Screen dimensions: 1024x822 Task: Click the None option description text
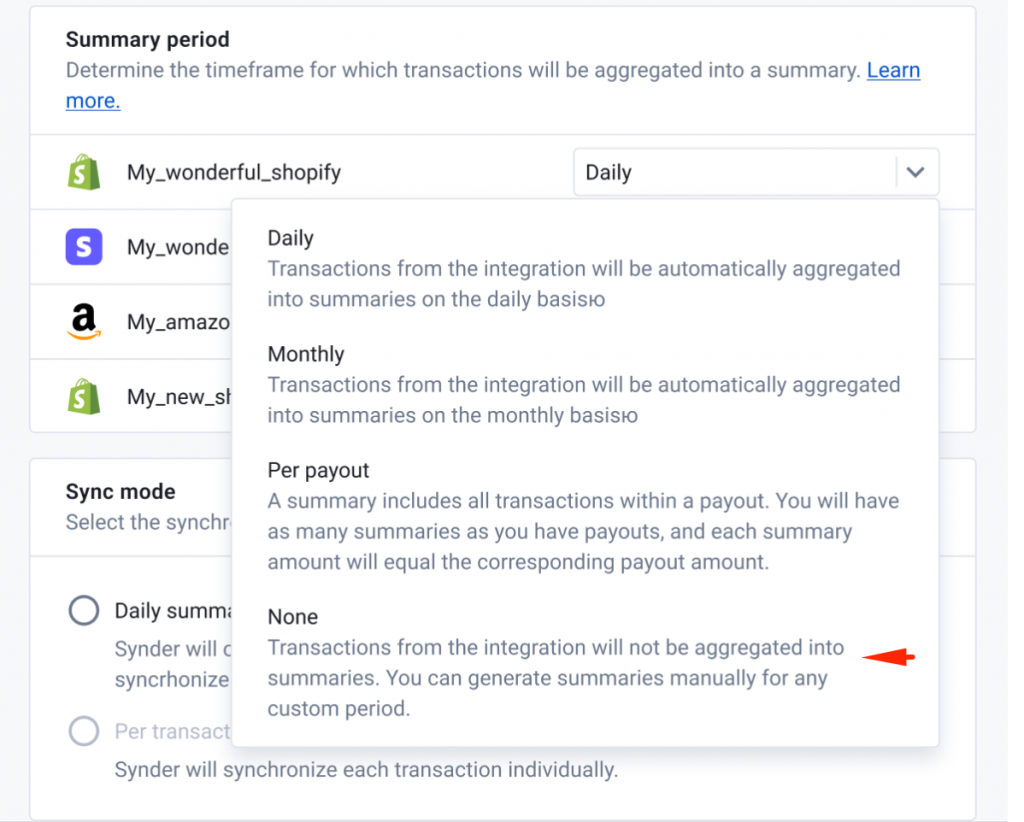point(555,679)
